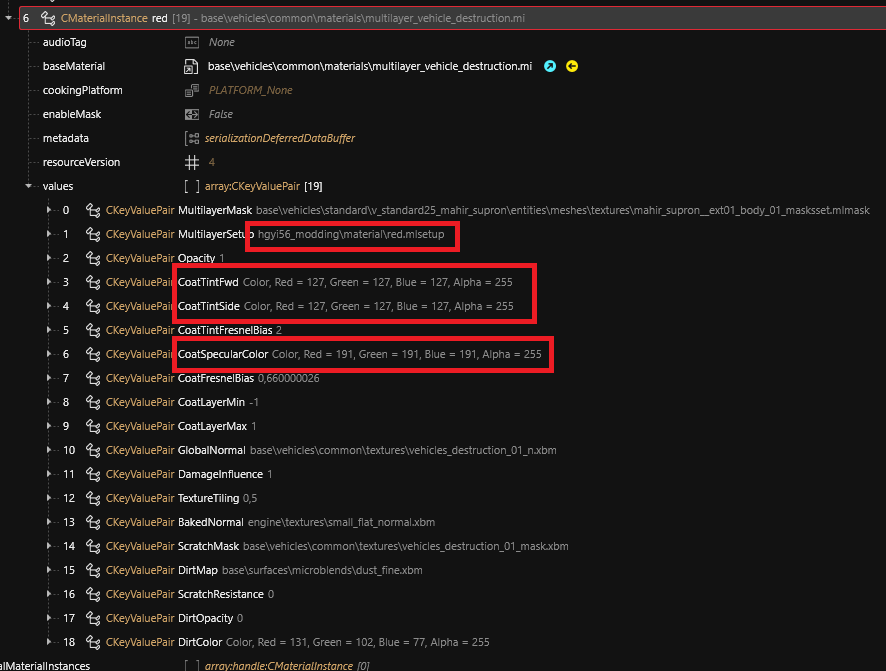Expand the CoatTintFwd key value pair

pyautogui.click(x=47, y=282)
